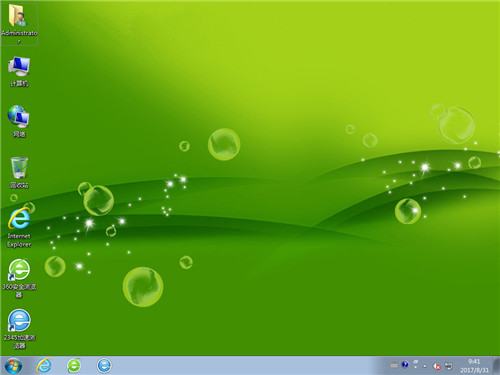Viewport: 500px width, 375px height.
Task: Open the clock showing 9:41
Action: pos(474,366)
